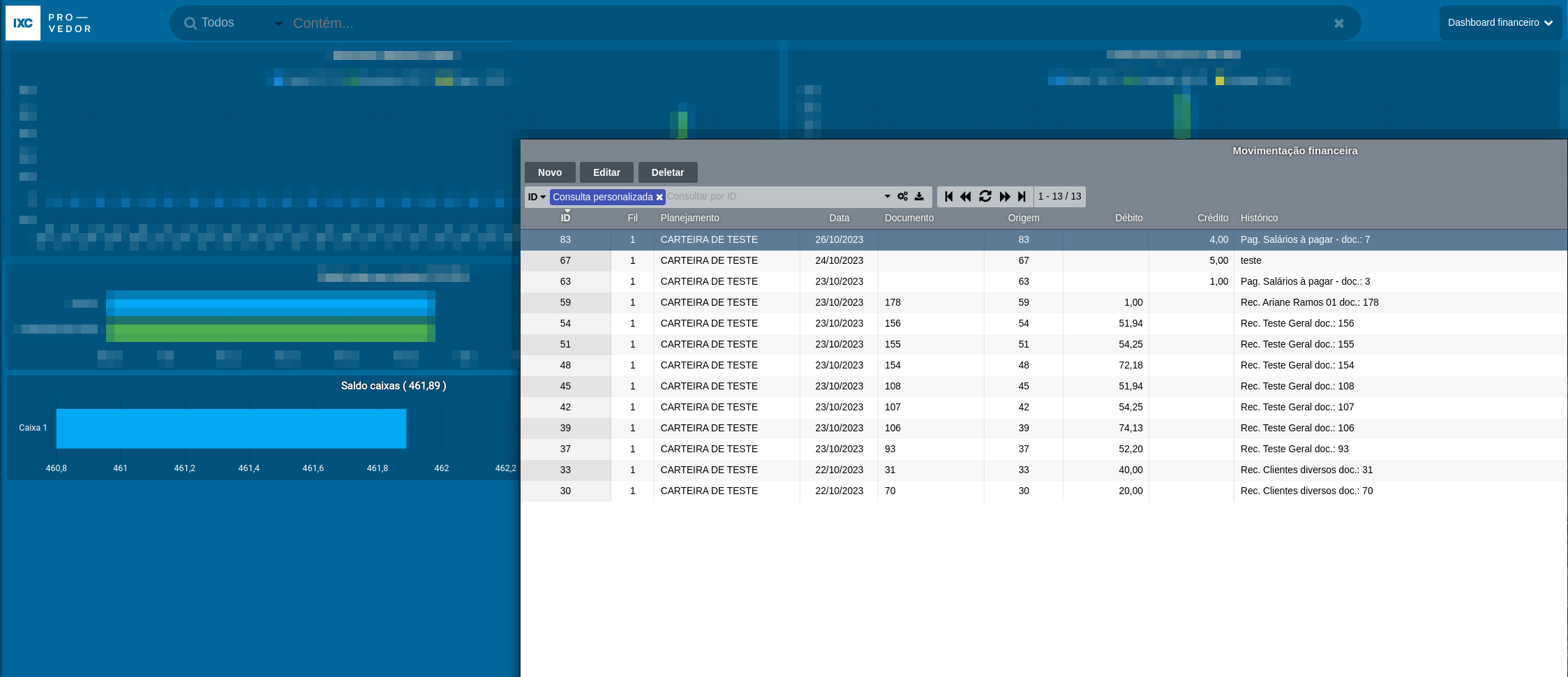This screenshot has width=1568, height=677.
Task: Click the magnifier icon in the top search bar
Action: click(x=190, y=23)
